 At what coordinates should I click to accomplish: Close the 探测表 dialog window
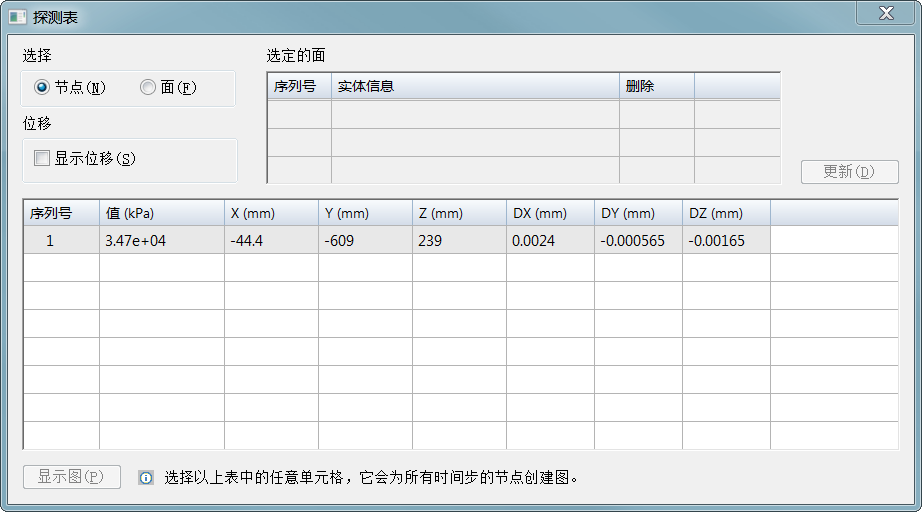coord(885,13)
